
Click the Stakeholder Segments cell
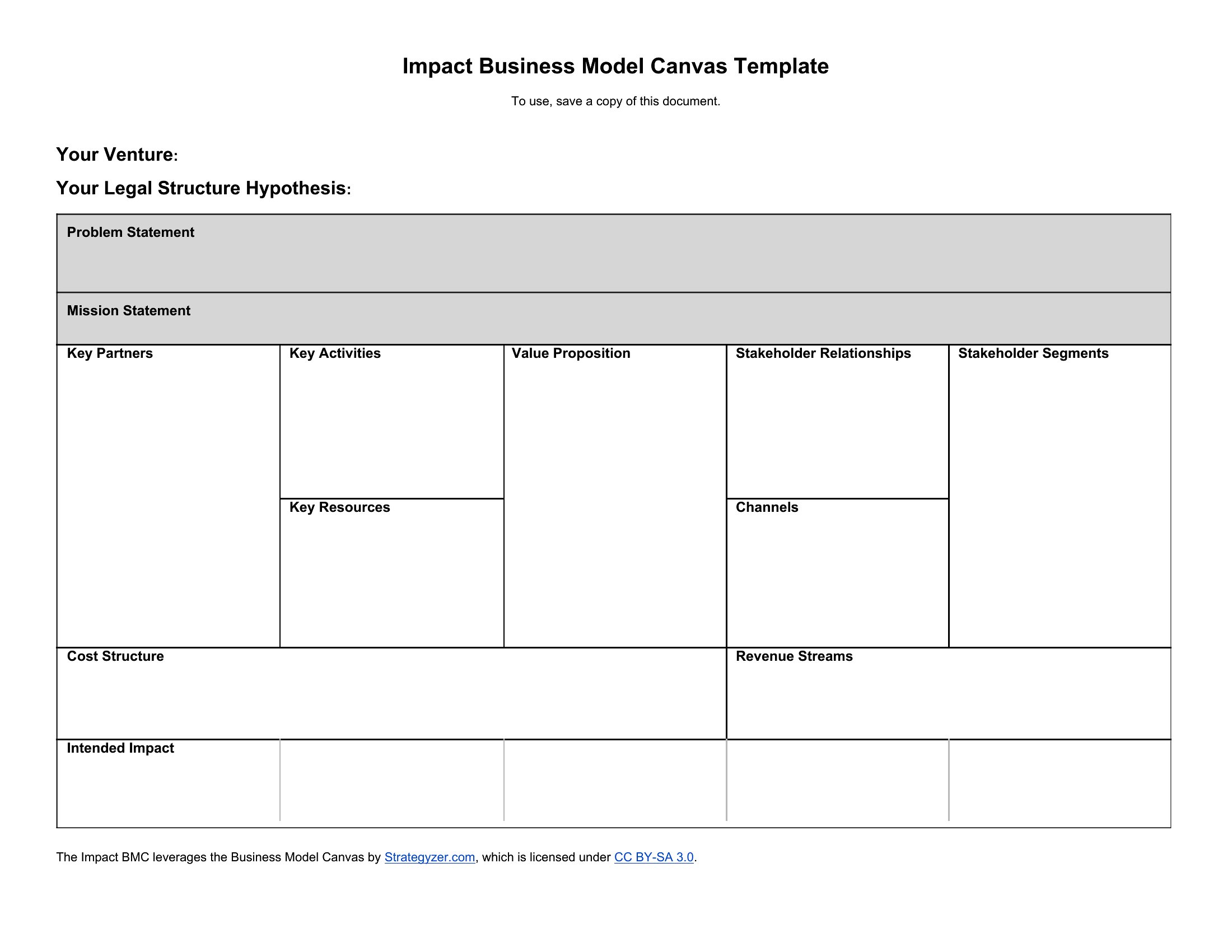[x=1060, y=496]
